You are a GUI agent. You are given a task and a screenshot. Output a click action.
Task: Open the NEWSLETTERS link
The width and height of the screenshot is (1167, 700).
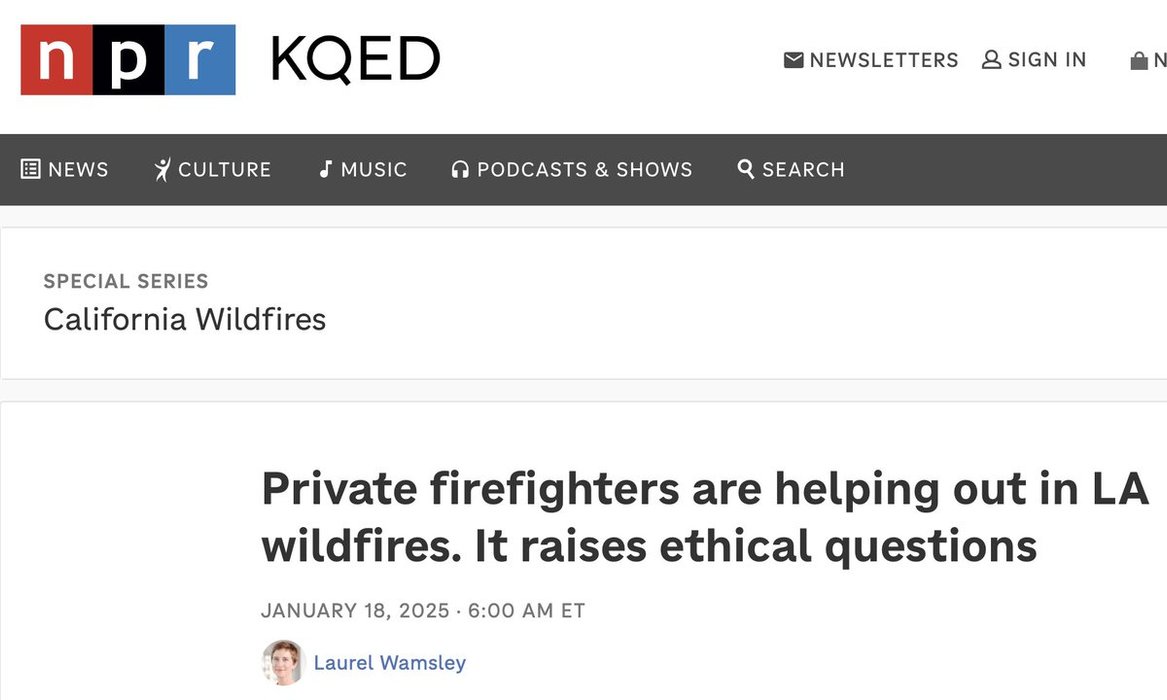coord(883,61)
